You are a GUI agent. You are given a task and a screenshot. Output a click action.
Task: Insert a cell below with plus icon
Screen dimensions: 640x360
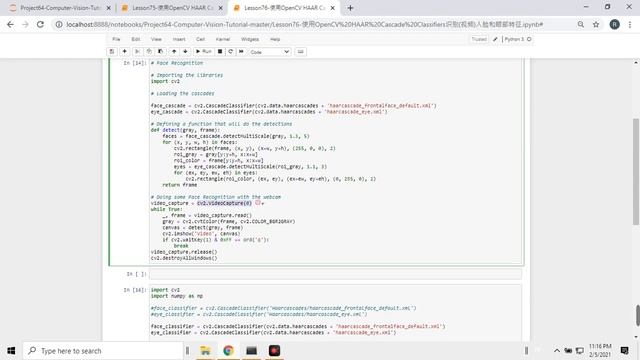click(124, 51)
